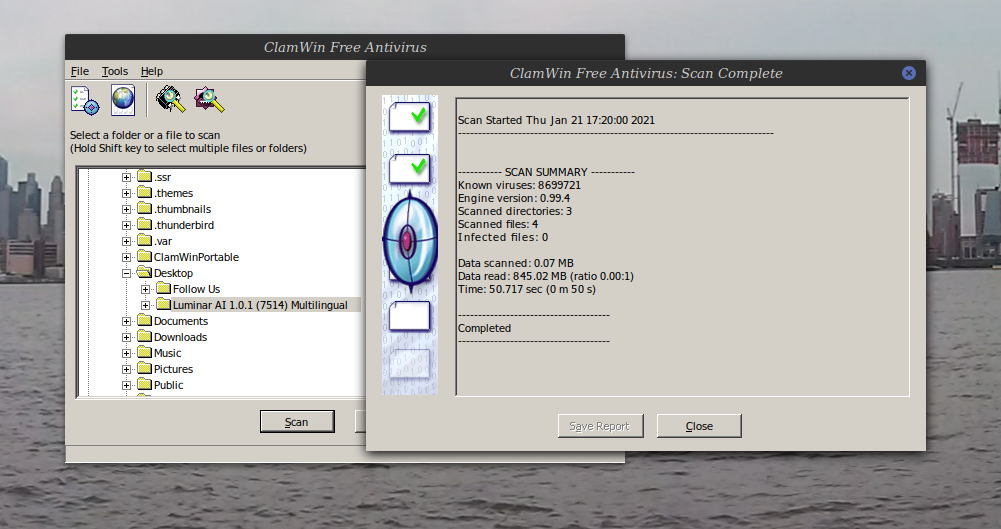Viewport: 1001px width, 529px height.
Task: Select the Pictures tree row label
Action: point(173,369)
